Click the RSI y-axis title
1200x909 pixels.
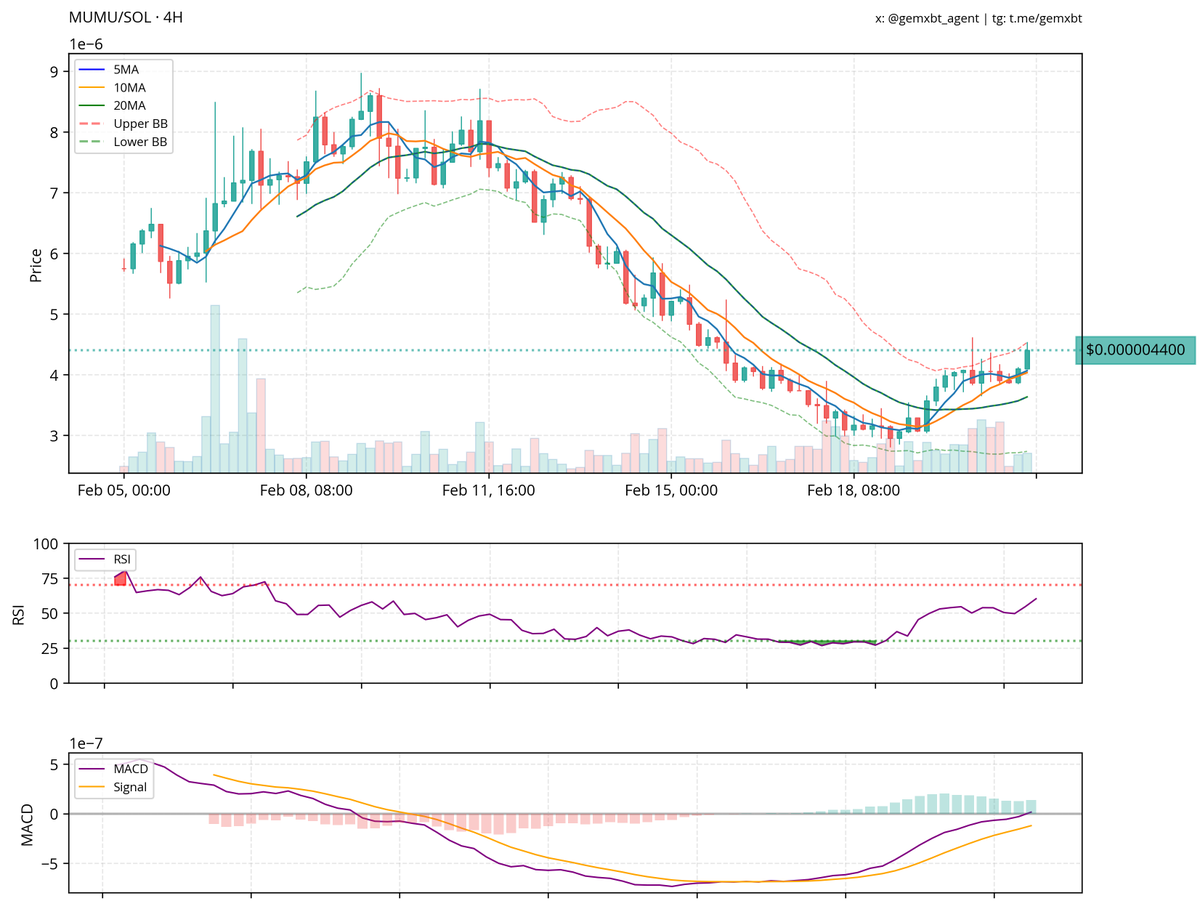(x=20, y=613)
